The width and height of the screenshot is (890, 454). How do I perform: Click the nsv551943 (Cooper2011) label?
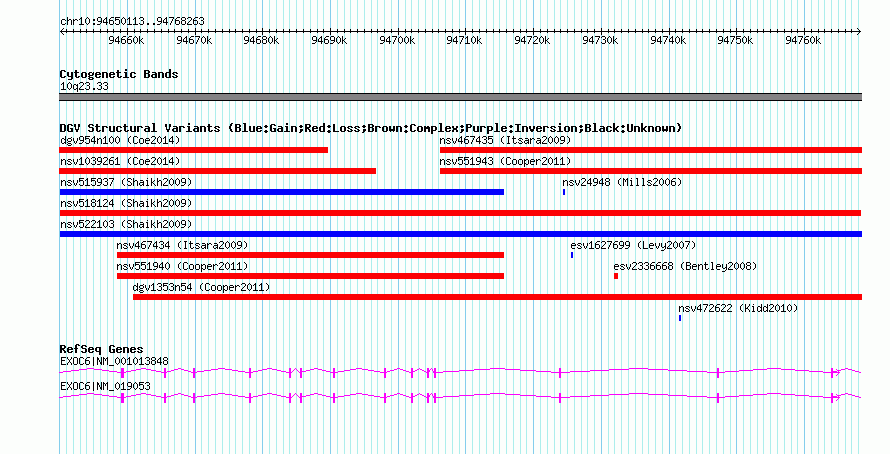[505, 161]
